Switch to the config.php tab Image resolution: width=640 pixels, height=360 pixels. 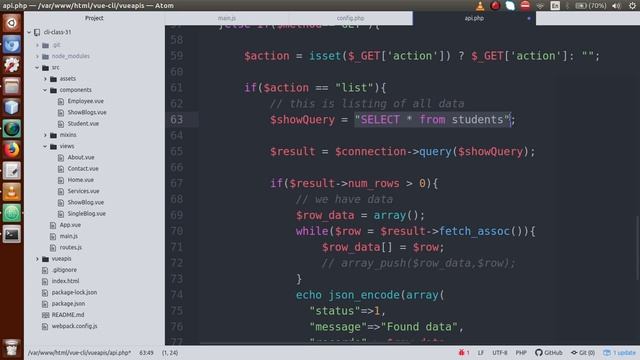[351, 18]
